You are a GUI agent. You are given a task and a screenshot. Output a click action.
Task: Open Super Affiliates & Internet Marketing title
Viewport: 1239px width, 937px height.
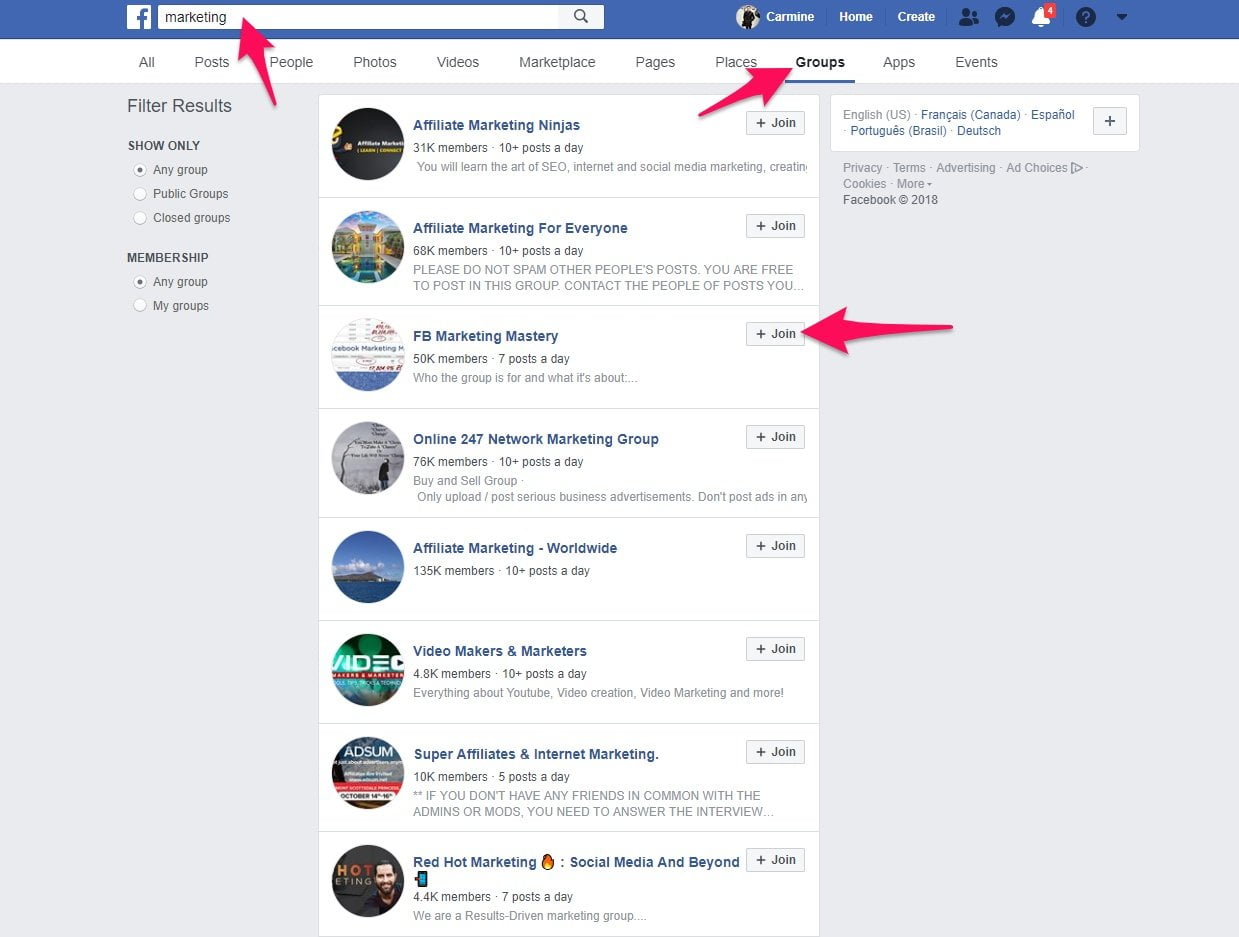pos(536,754)
